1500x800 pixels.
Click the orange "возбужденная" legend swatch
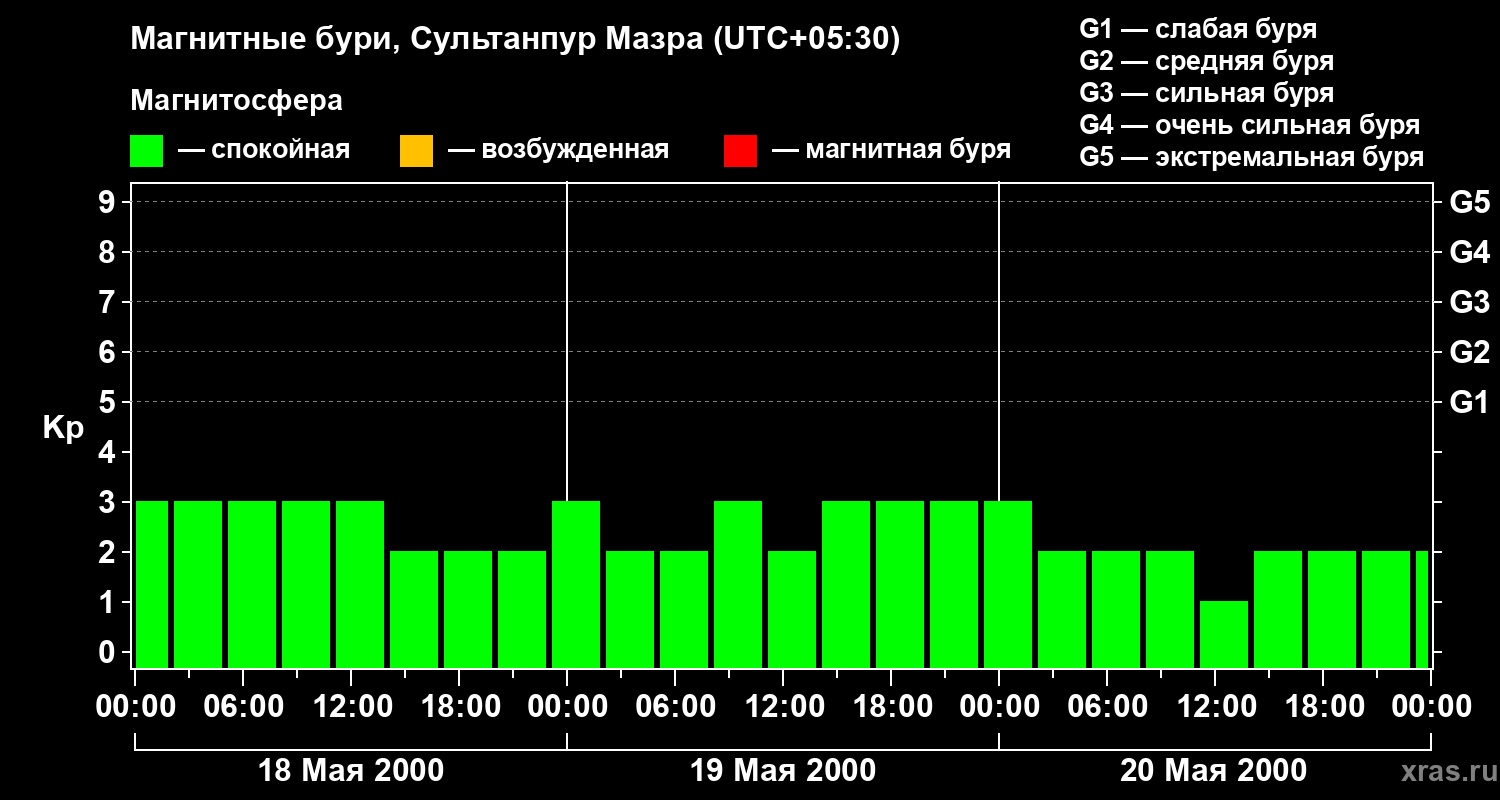[x=416, y=151]
